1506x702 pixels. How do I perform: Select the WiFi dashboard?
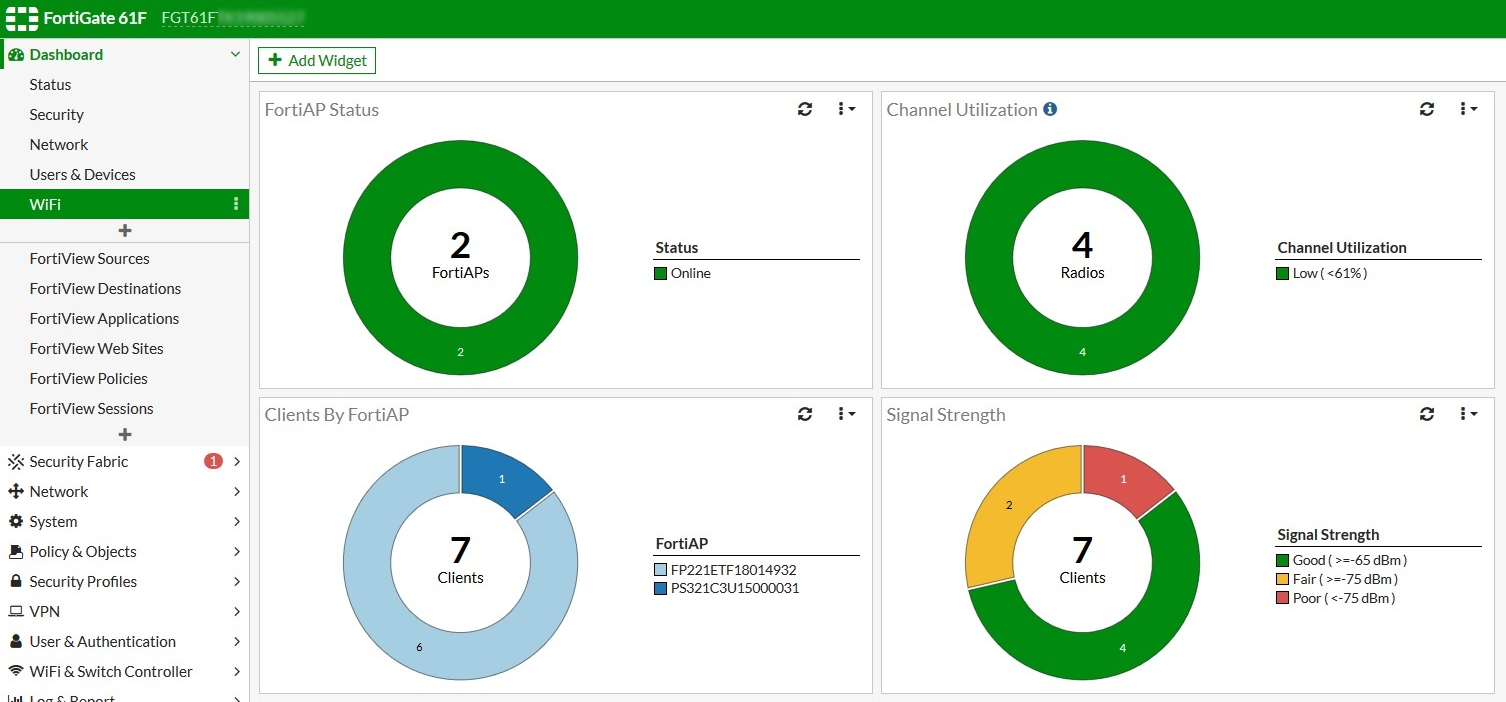[125, 204]
